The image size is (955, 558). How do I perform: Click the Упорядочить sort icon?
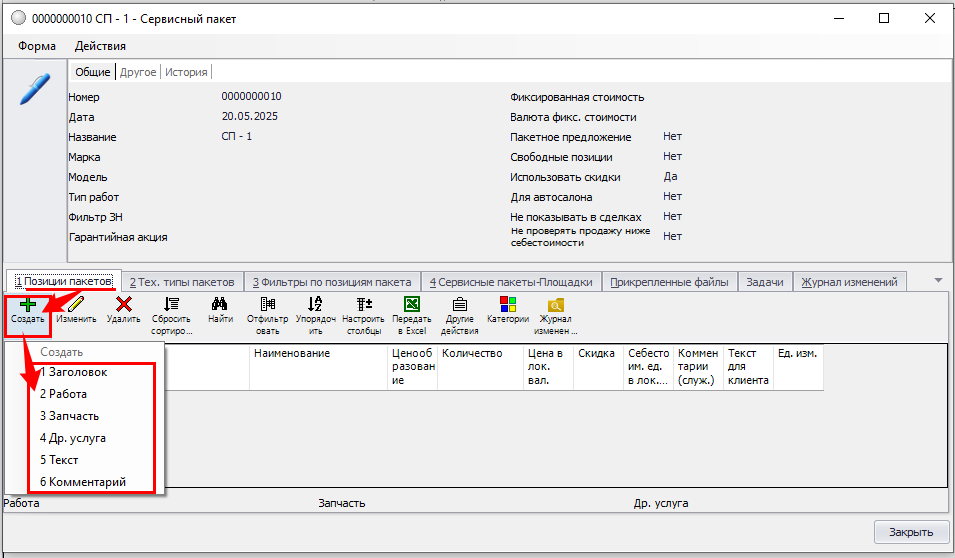click(315, 305)
